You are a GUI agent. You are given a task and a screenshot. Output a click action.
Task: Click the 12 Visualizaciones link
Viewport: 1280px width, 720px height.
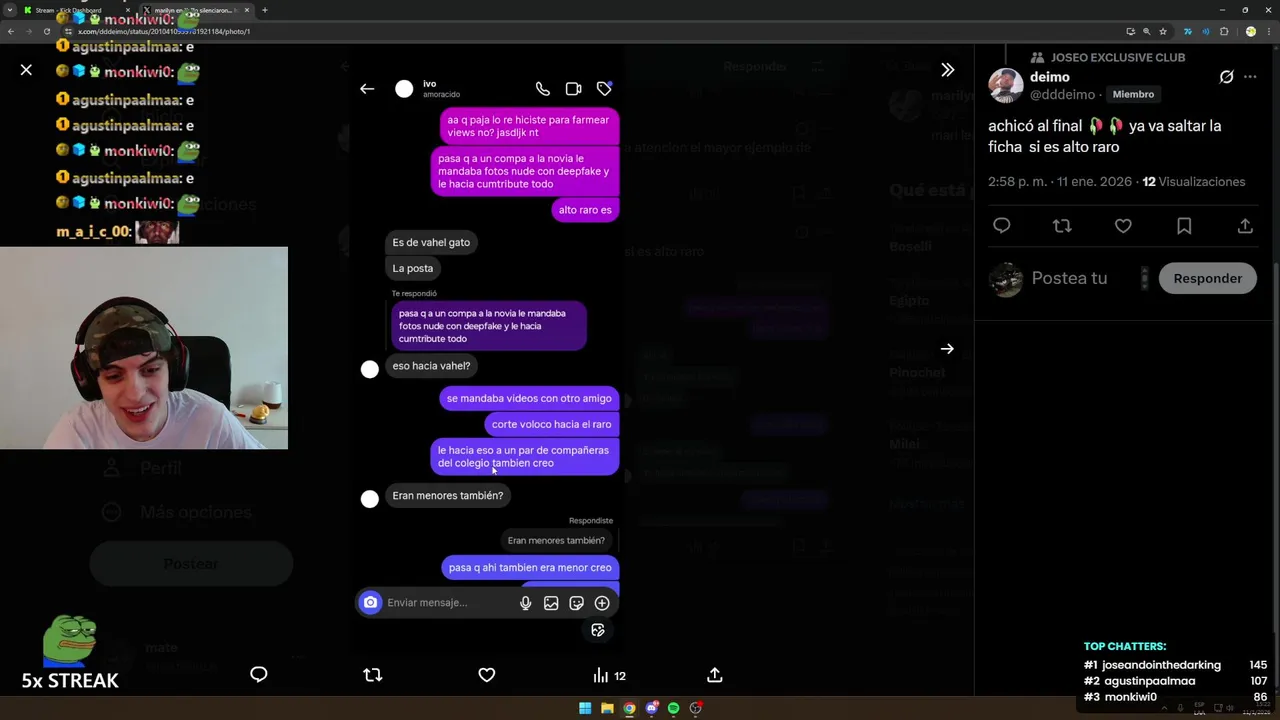pos(1193,182)
